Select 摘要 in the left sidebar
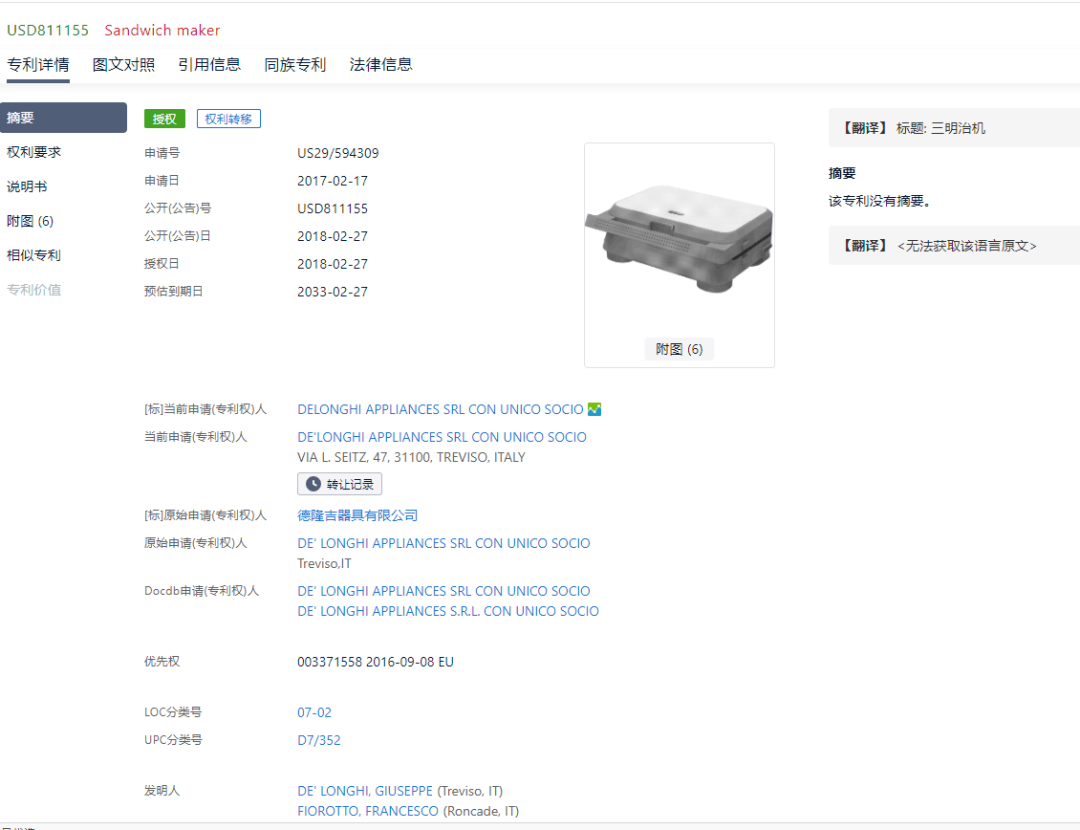 [63, 118]
